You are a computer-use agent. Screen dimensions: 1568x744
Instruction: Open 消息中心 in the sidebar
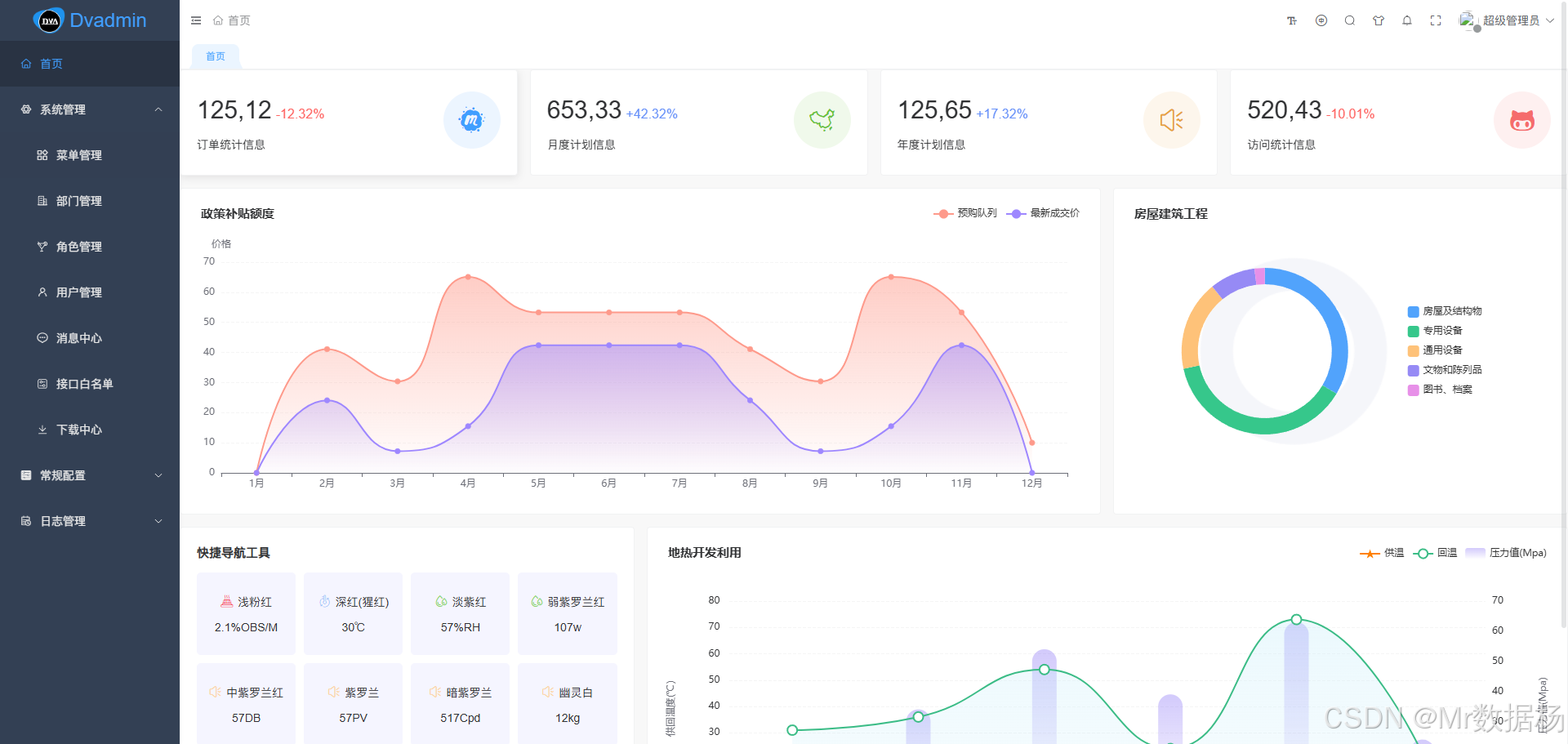[90, 338]
